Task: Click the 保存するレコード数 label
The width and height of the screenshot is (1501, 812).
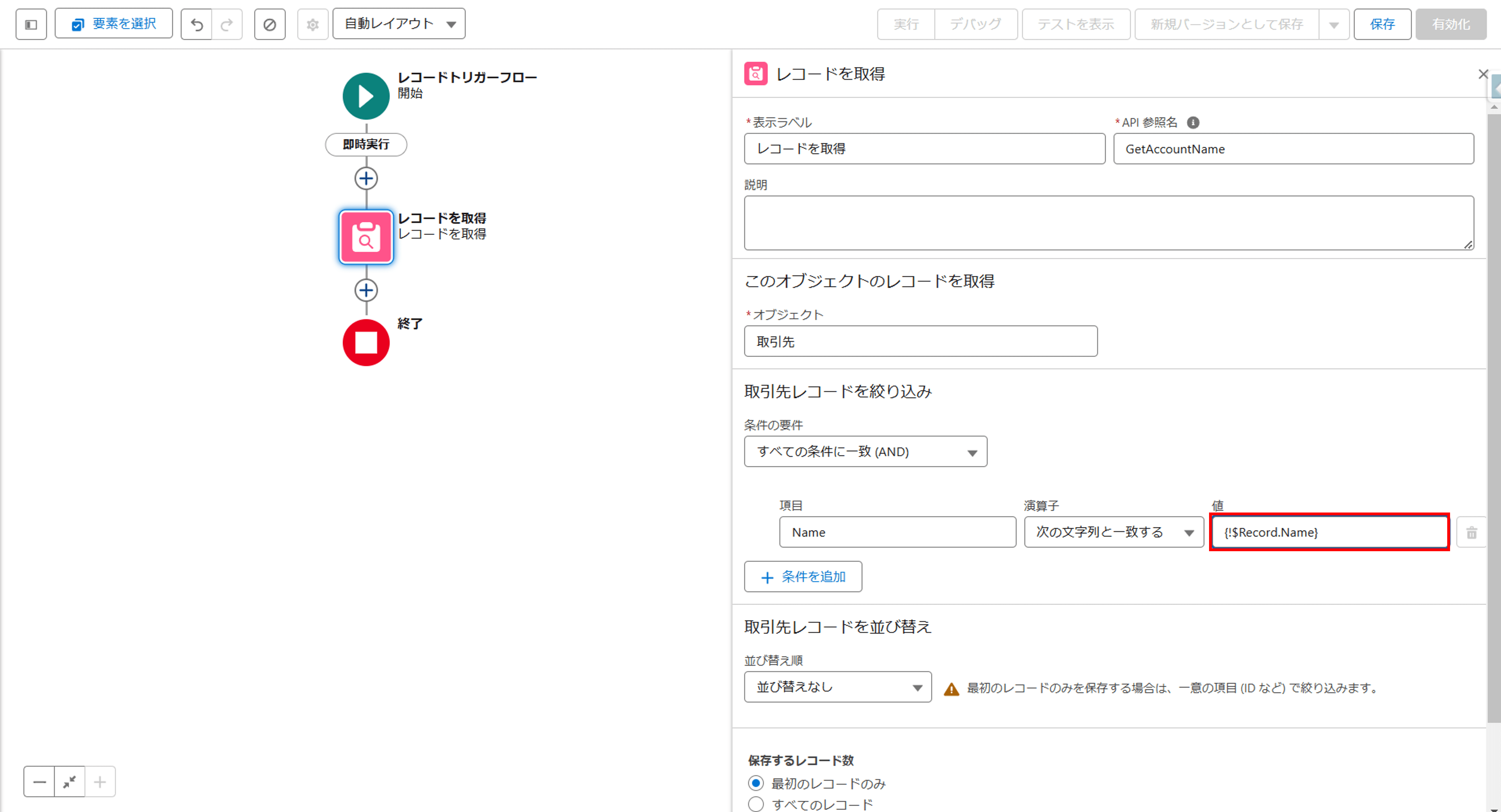Action: point(801,760)
